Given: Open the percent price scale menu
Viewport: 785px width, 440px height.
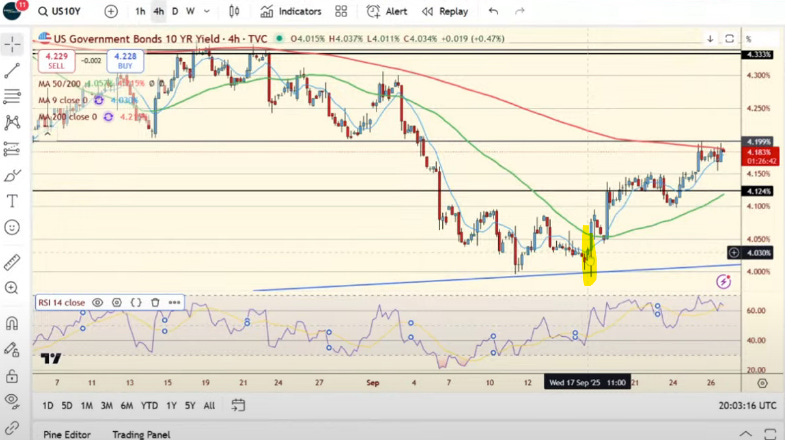Looking at the screenshot, I should 749,39.
